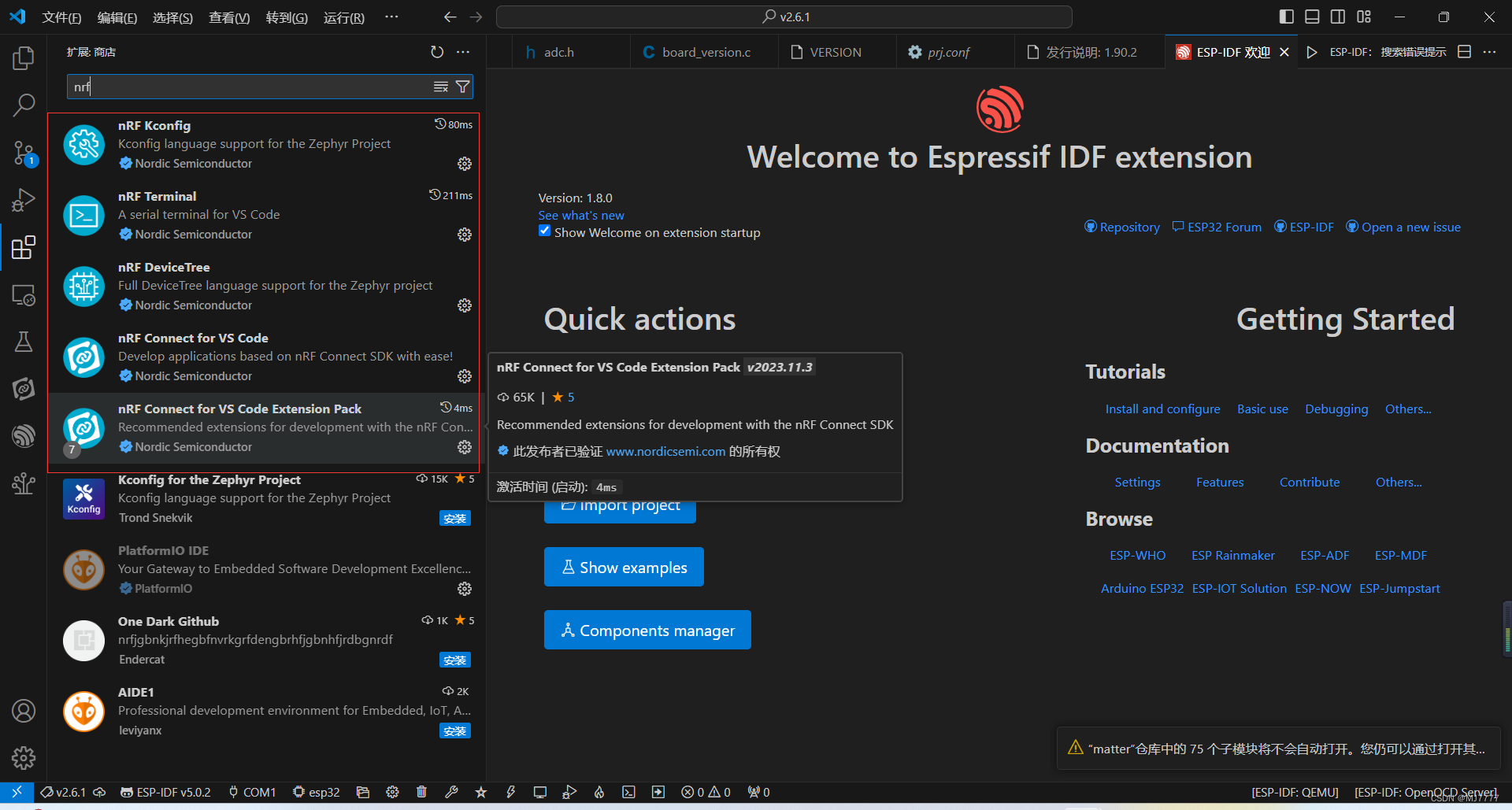This screenshot has height=810, width=1512.
Task: Open the 运行 menu in the menu bar
Action: pos(343,17)
